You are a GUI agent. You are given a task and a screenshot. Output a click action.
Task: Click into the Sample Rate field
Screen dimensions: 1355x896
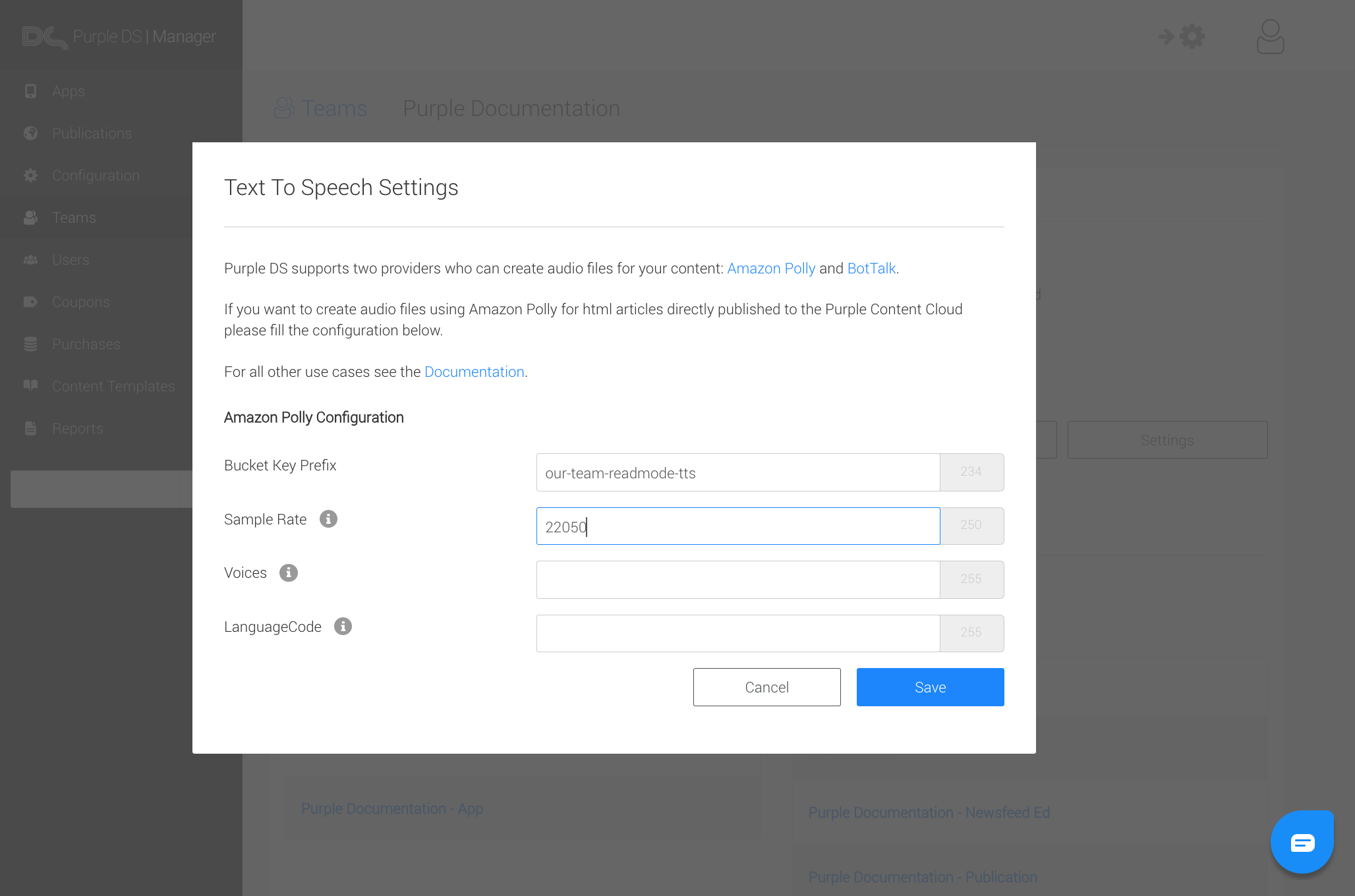click(x=738, y=526)
